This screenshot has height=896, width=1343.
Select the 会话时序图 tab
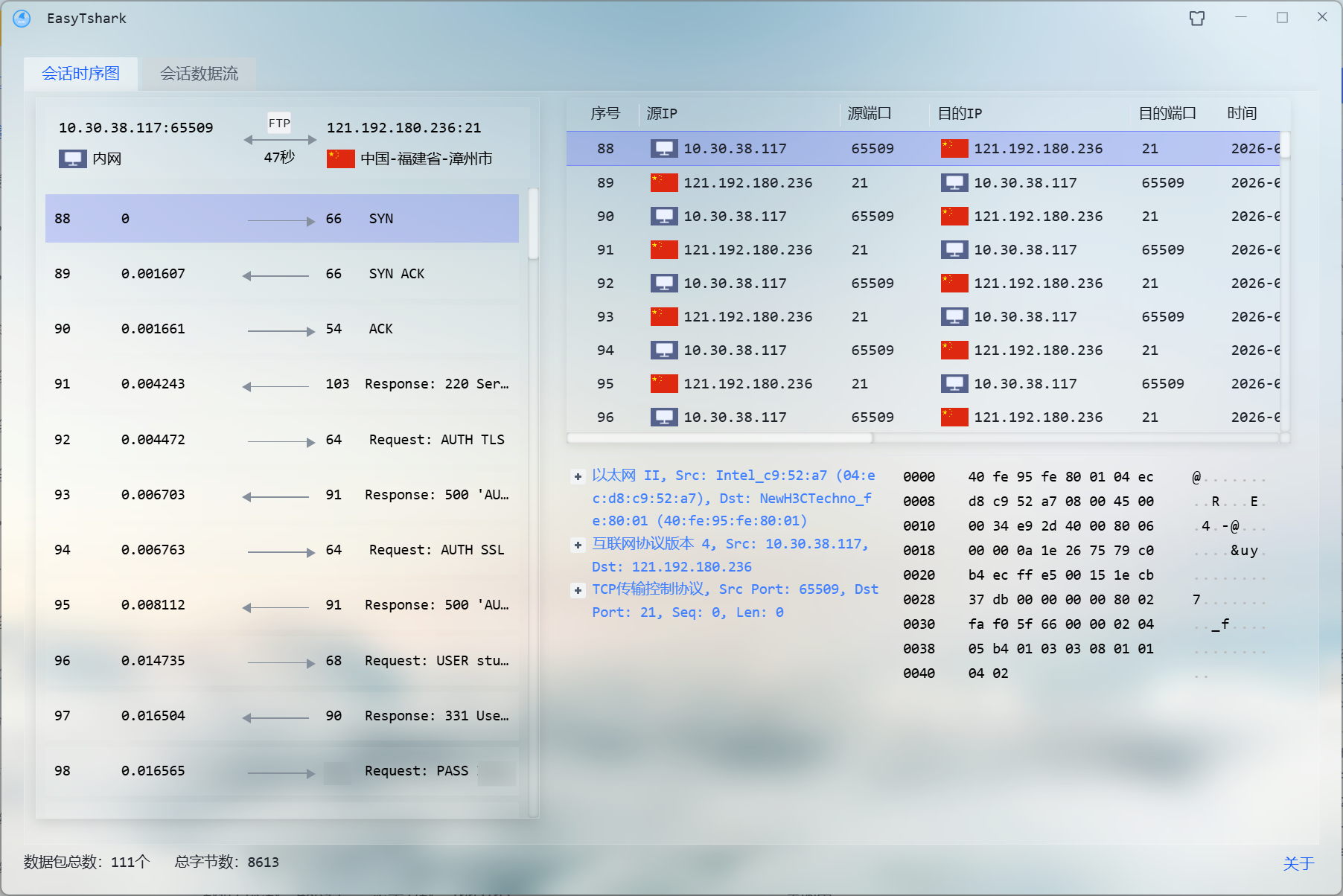pos(80,74)
